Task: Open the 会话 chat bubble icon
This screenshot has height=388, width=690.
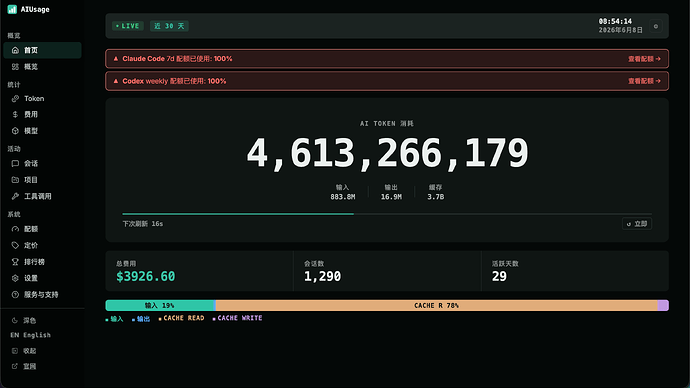Action: (15, 163)
